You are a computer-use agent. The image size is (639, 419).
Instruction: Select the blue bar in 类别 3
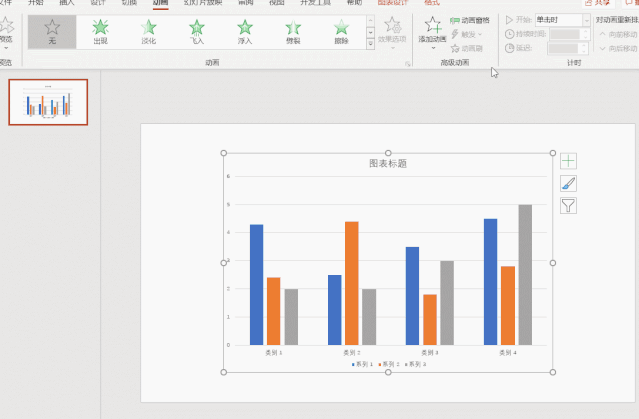tap(412, 296)
